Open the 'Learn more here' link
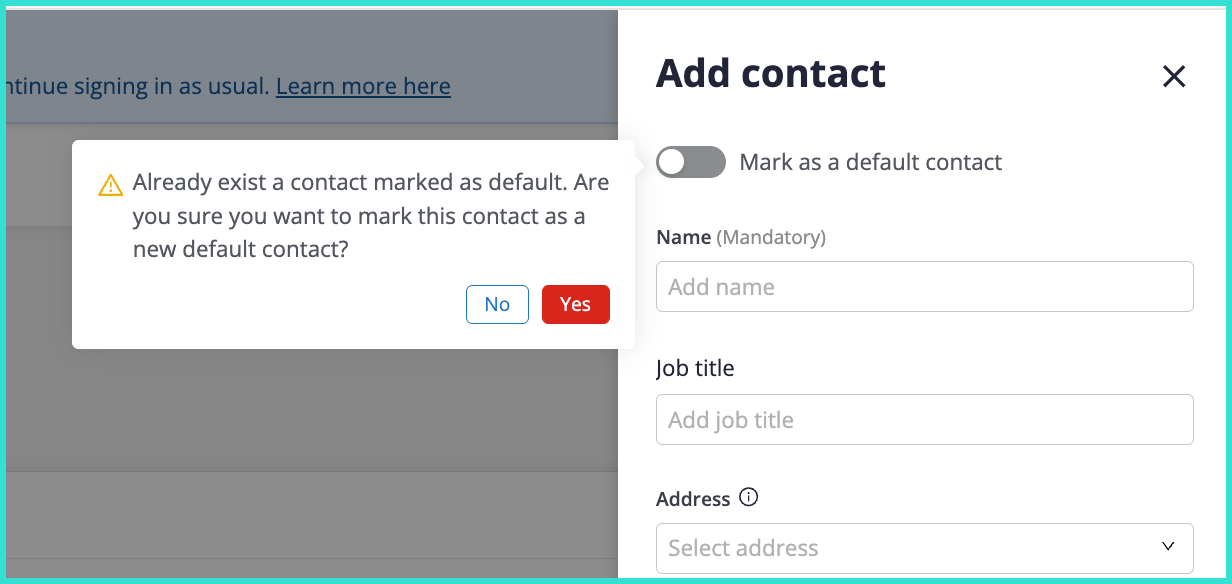This screenshot has height=584, width=1232. click(x=363, y=87)
